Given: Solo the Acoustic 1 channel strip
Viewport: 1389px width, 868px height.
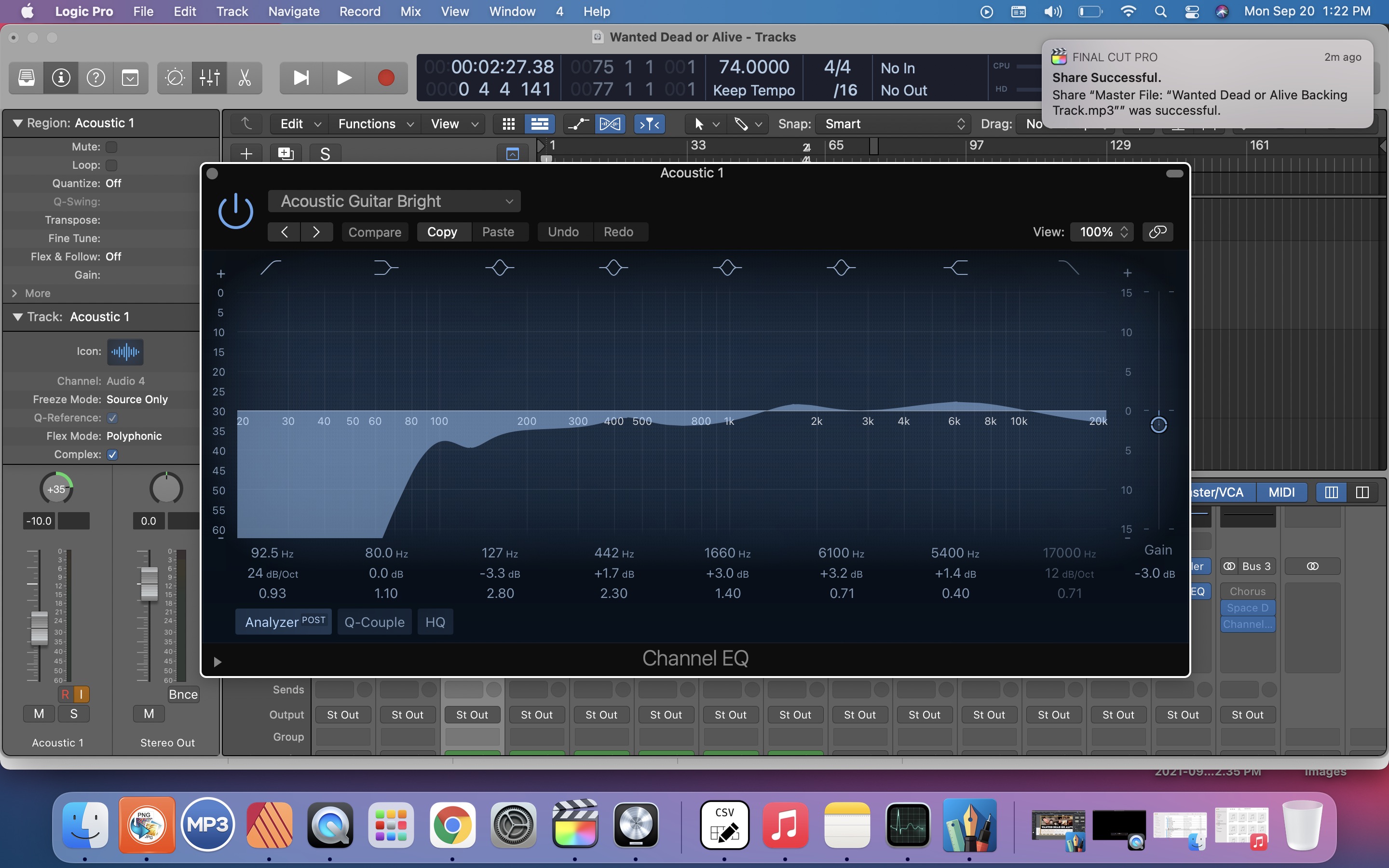Looking at the screenshot, I should [73, 714].
